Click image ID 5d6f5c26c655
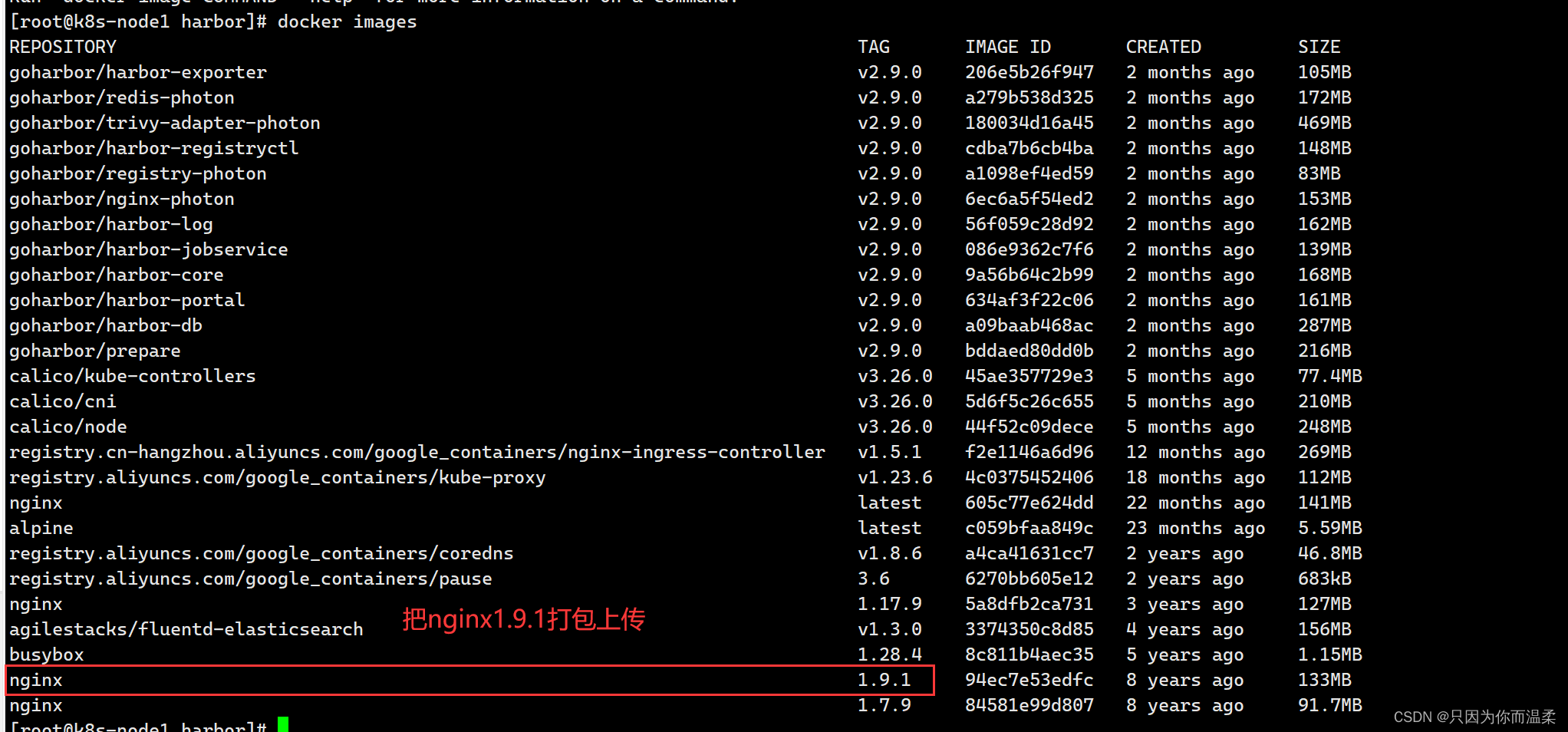 (x=1029, y=402)
